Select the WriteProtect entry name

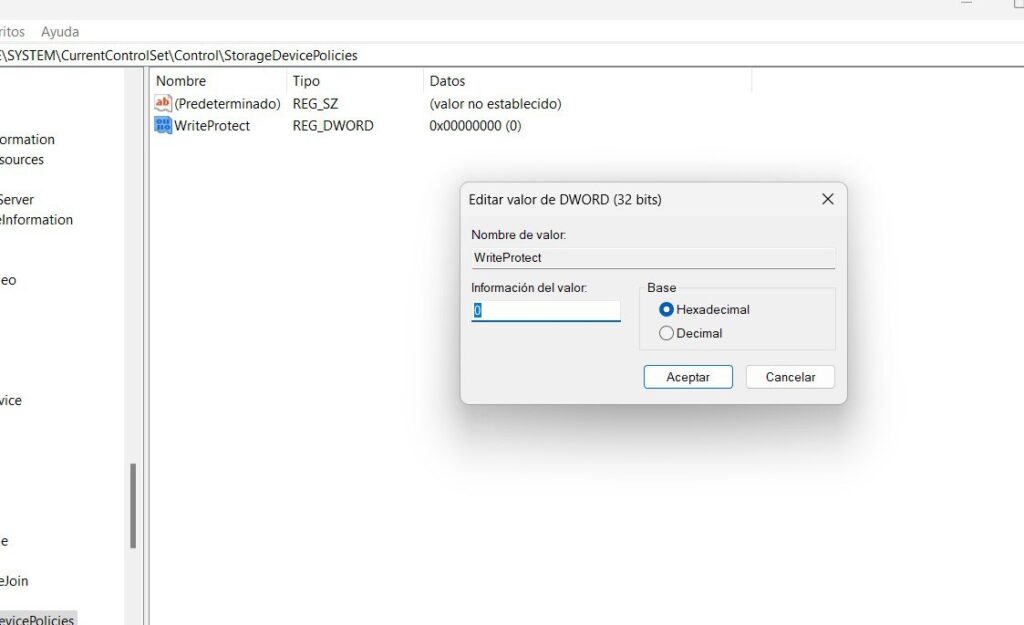(212, 125)
